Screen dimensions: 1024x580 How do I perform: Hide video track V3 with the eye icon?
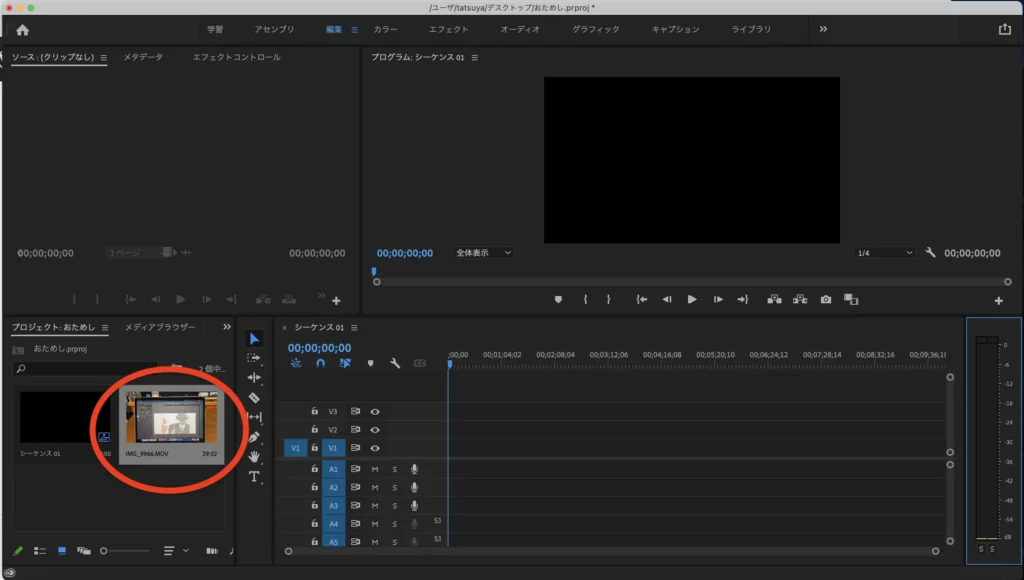click(375, 411)
